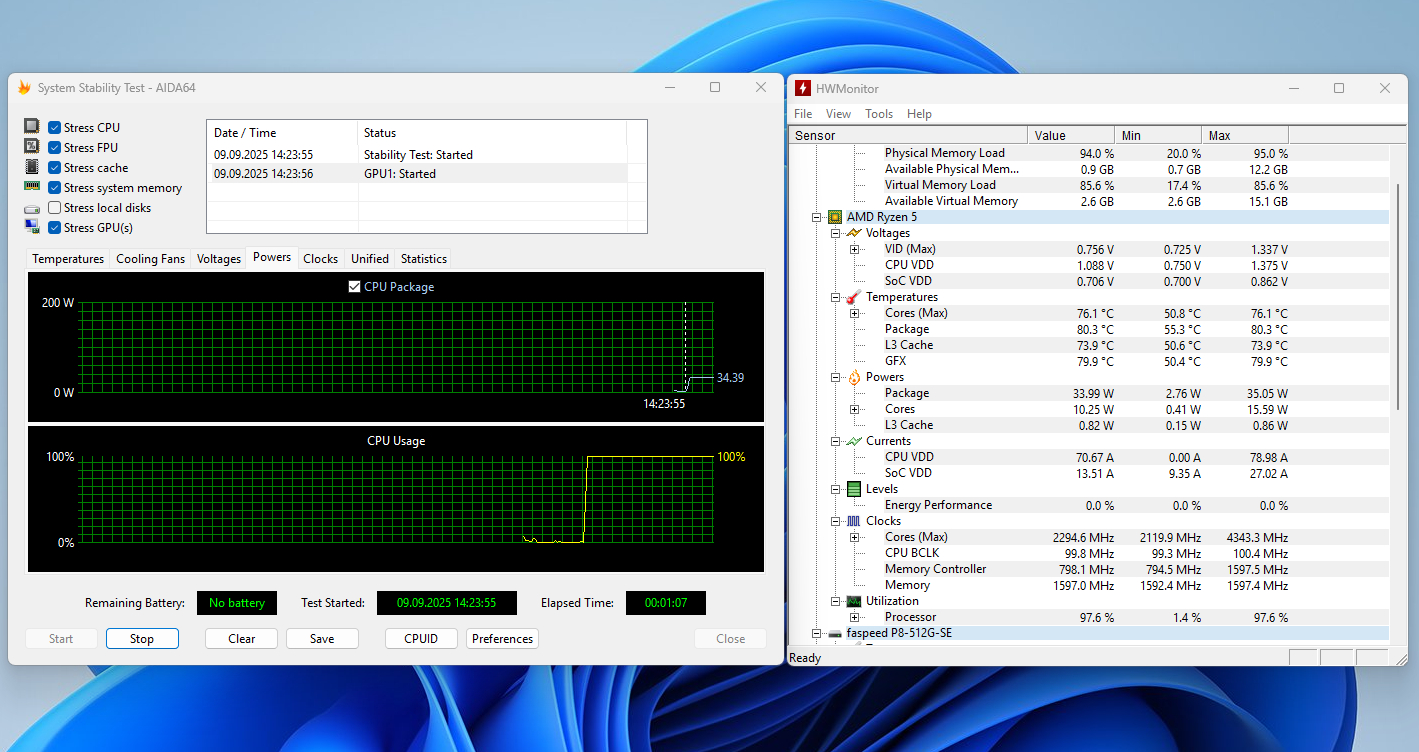This screenshot has height=752, width=1419.
Task: Expand the Processor utilization entry
Action: (854, 617)
